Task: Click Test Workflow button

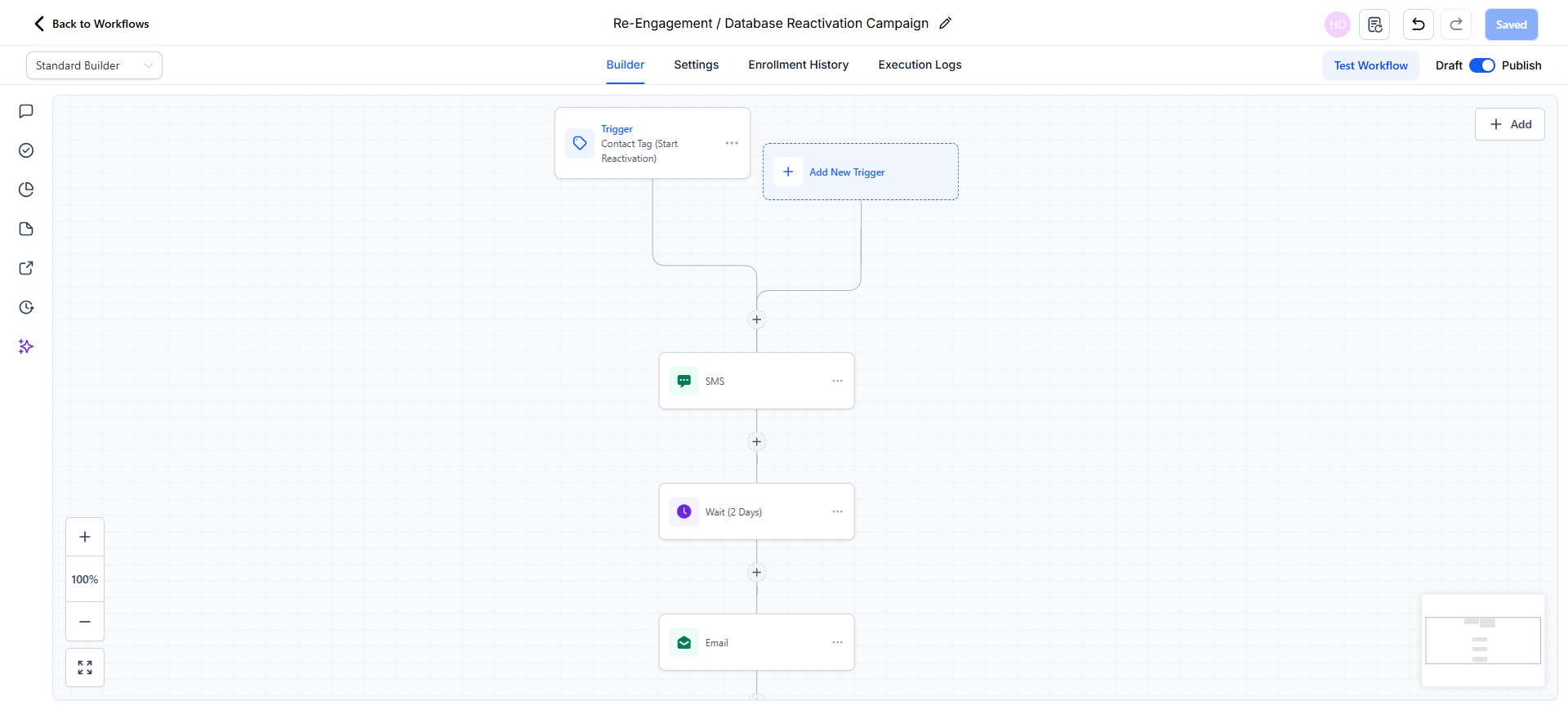Action: (1371, 65)
